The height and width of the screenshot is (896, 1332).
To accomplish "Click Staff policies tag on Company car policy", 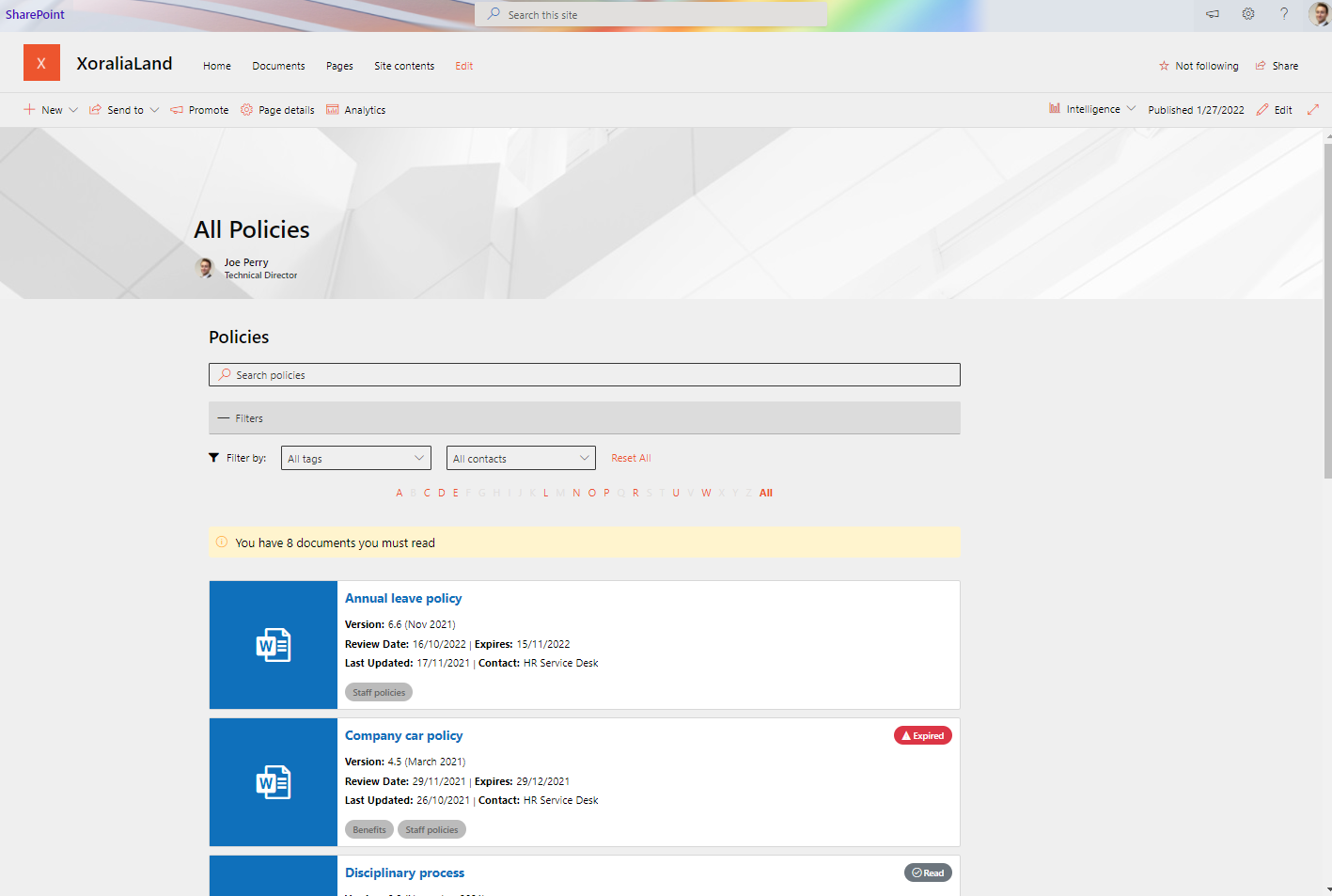I will click(x=431, y=829).
